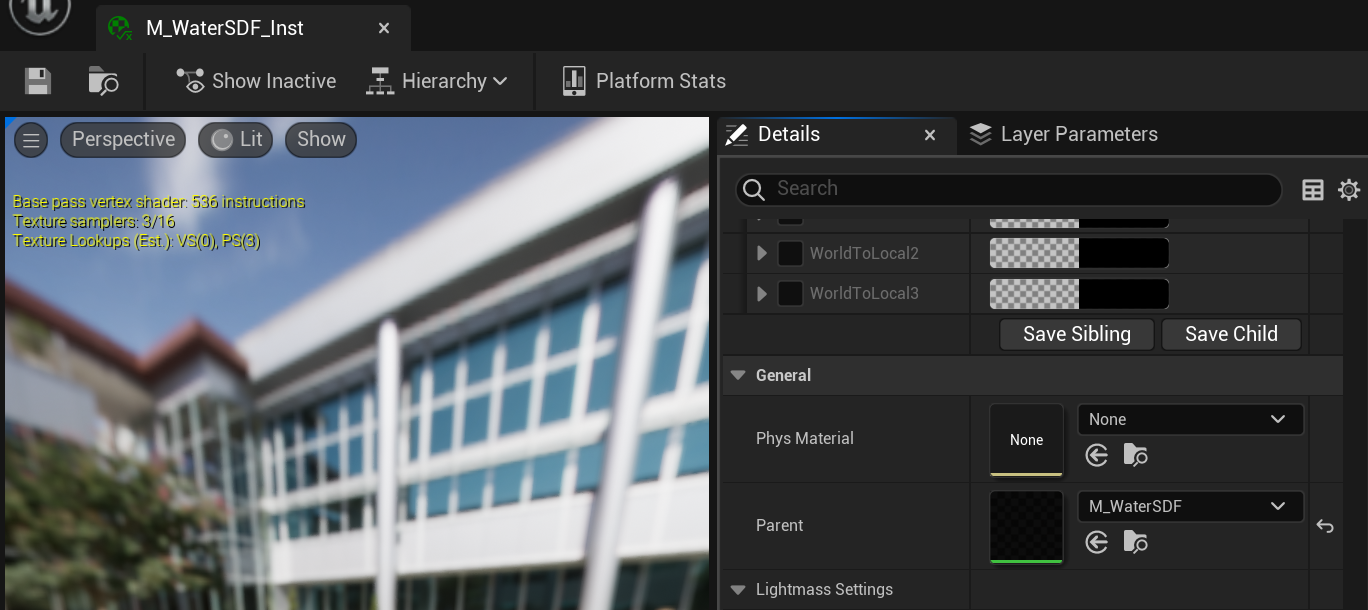Click the Browse to asset in Content Browser icon
The width and height of the screenshot is (1368, 610).
(103, 81)
